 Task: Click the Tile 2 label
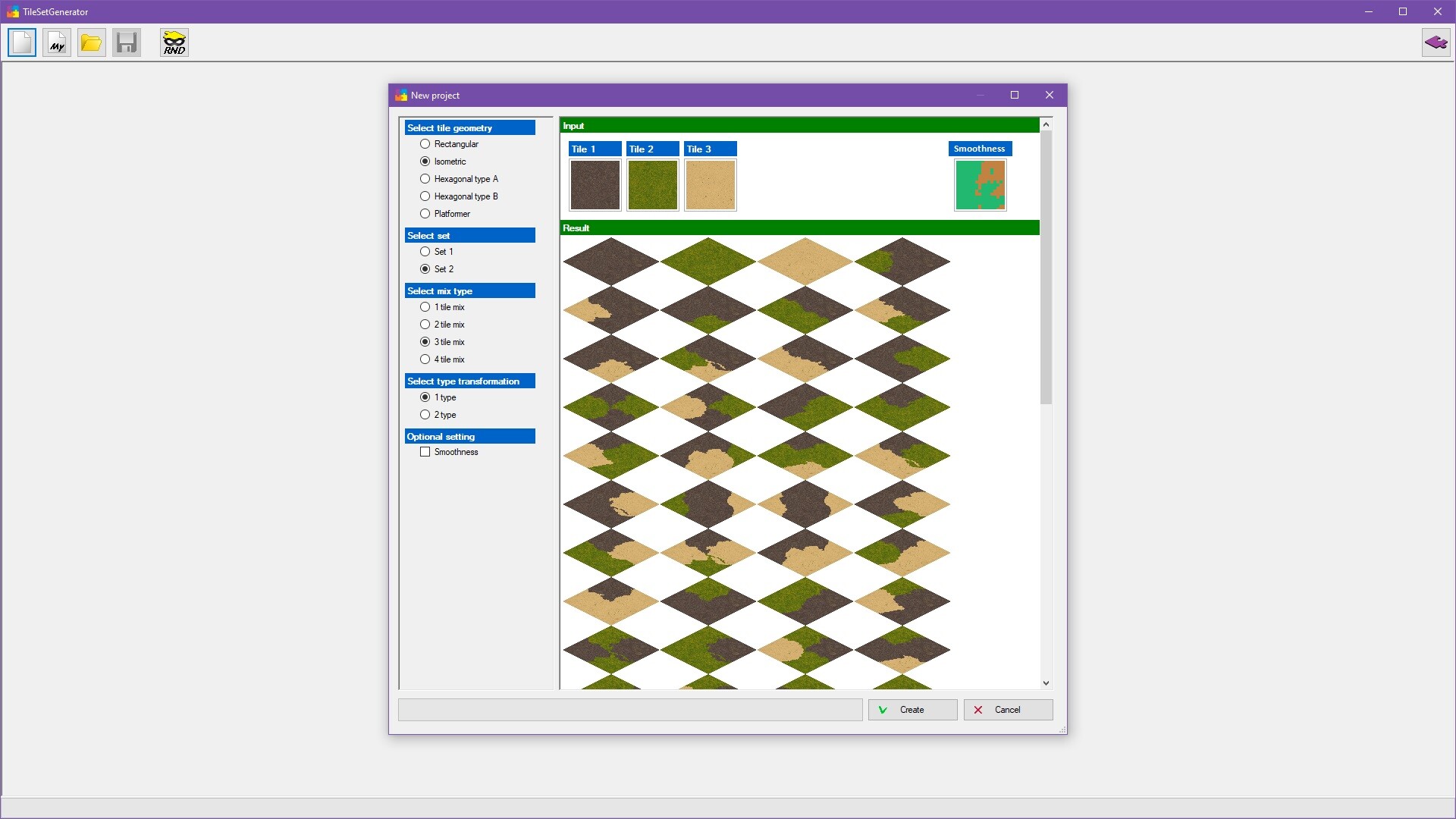tap(652, 149)
